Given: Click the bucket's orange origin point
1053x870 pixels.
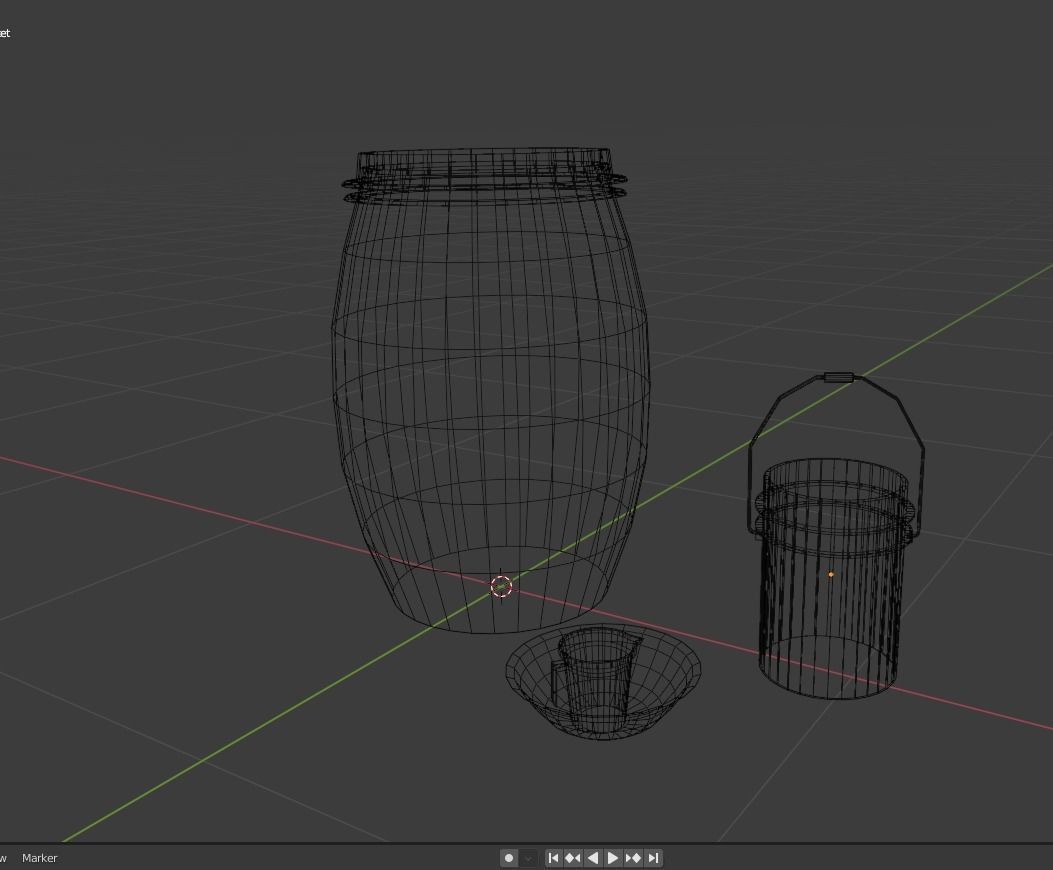Looking at the screenshot, I should click(831, 574).
